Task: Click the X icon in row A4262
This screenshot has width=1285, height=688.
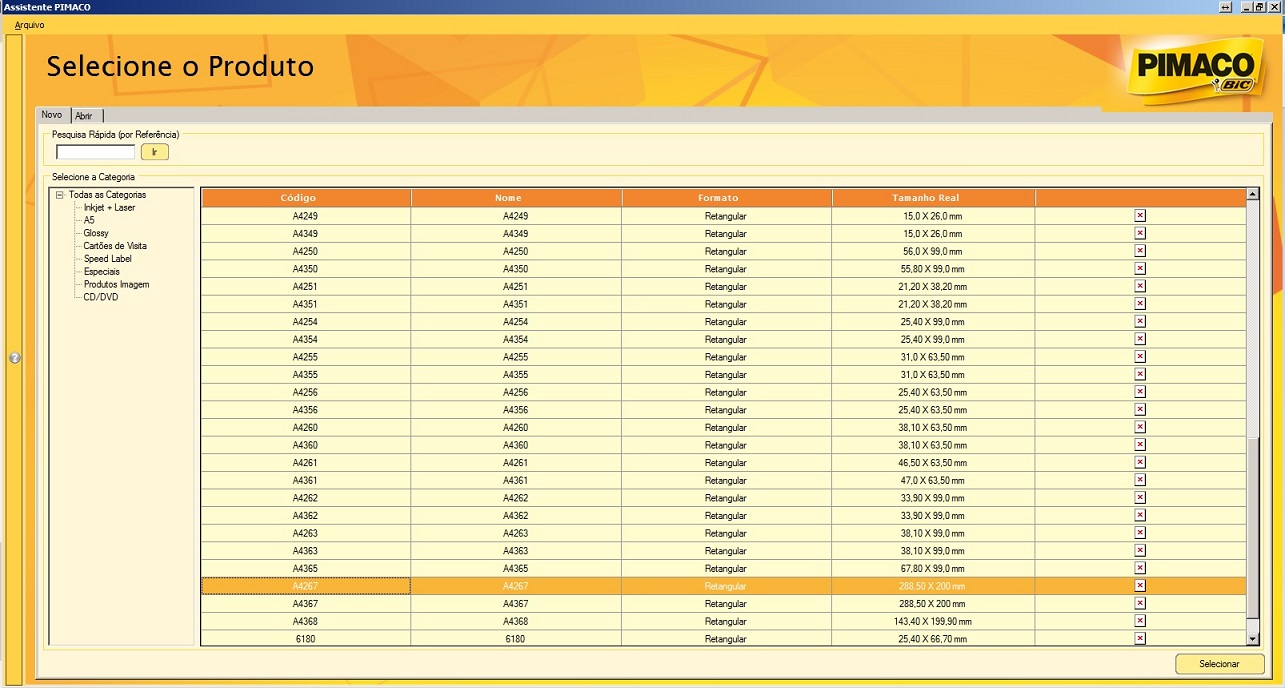Action: [1140, 497]
